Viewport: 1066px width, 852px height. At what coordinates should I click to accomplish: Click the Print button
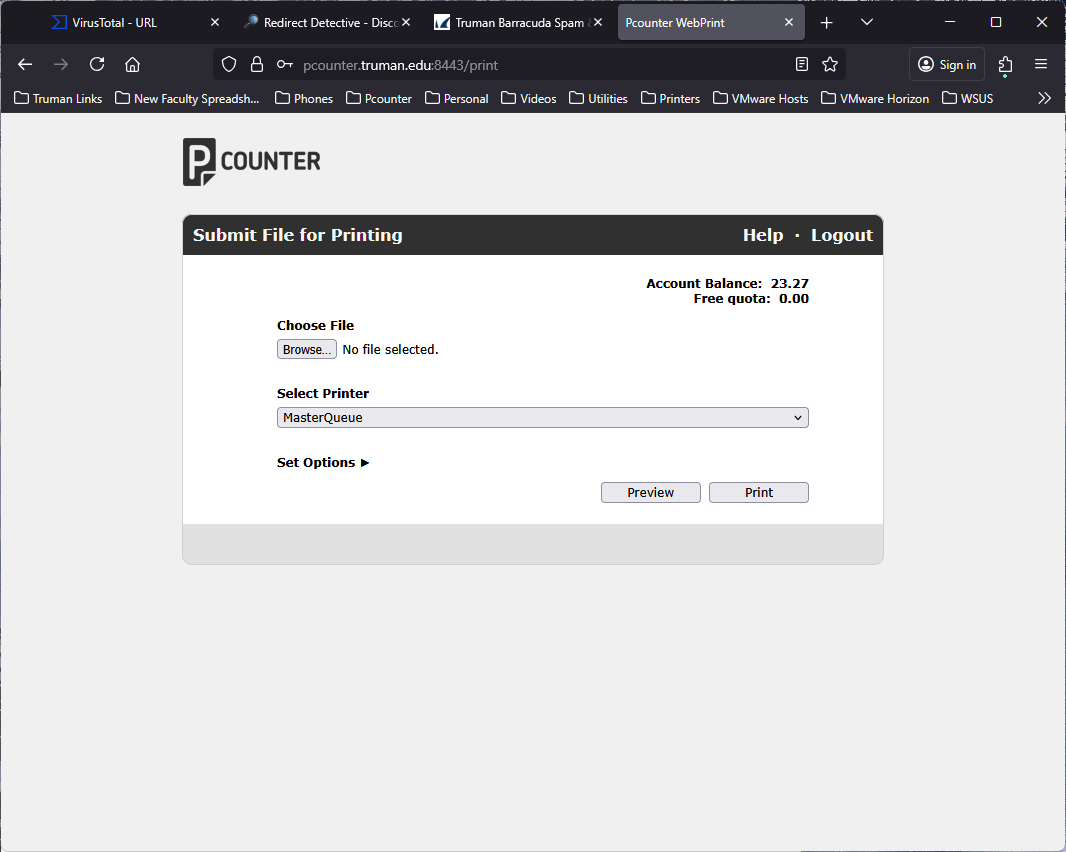point(759,492)
